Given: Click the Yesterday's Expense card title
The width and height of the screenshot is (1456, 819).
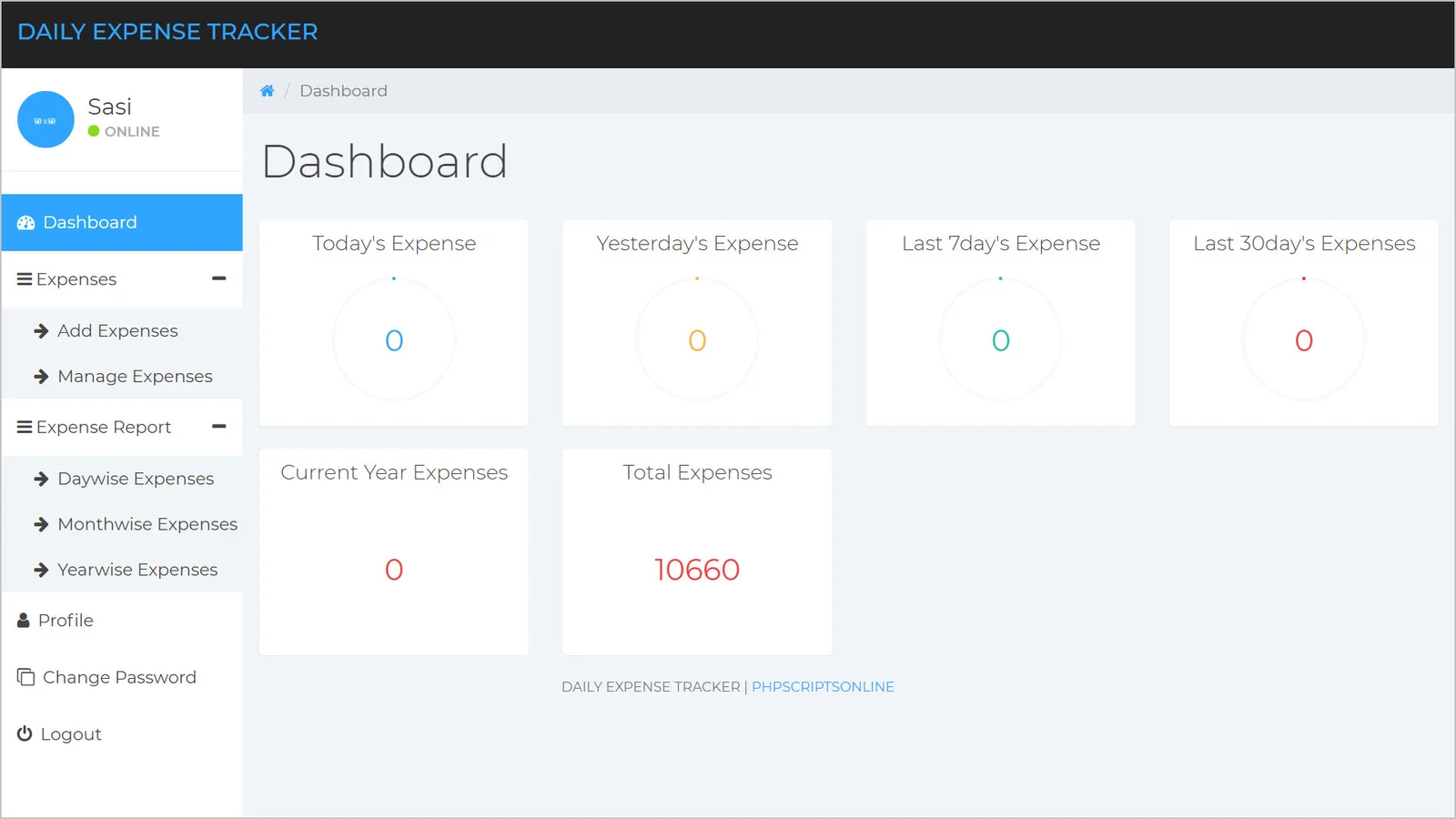Looking at the screenshot, I should click(697, 244).
